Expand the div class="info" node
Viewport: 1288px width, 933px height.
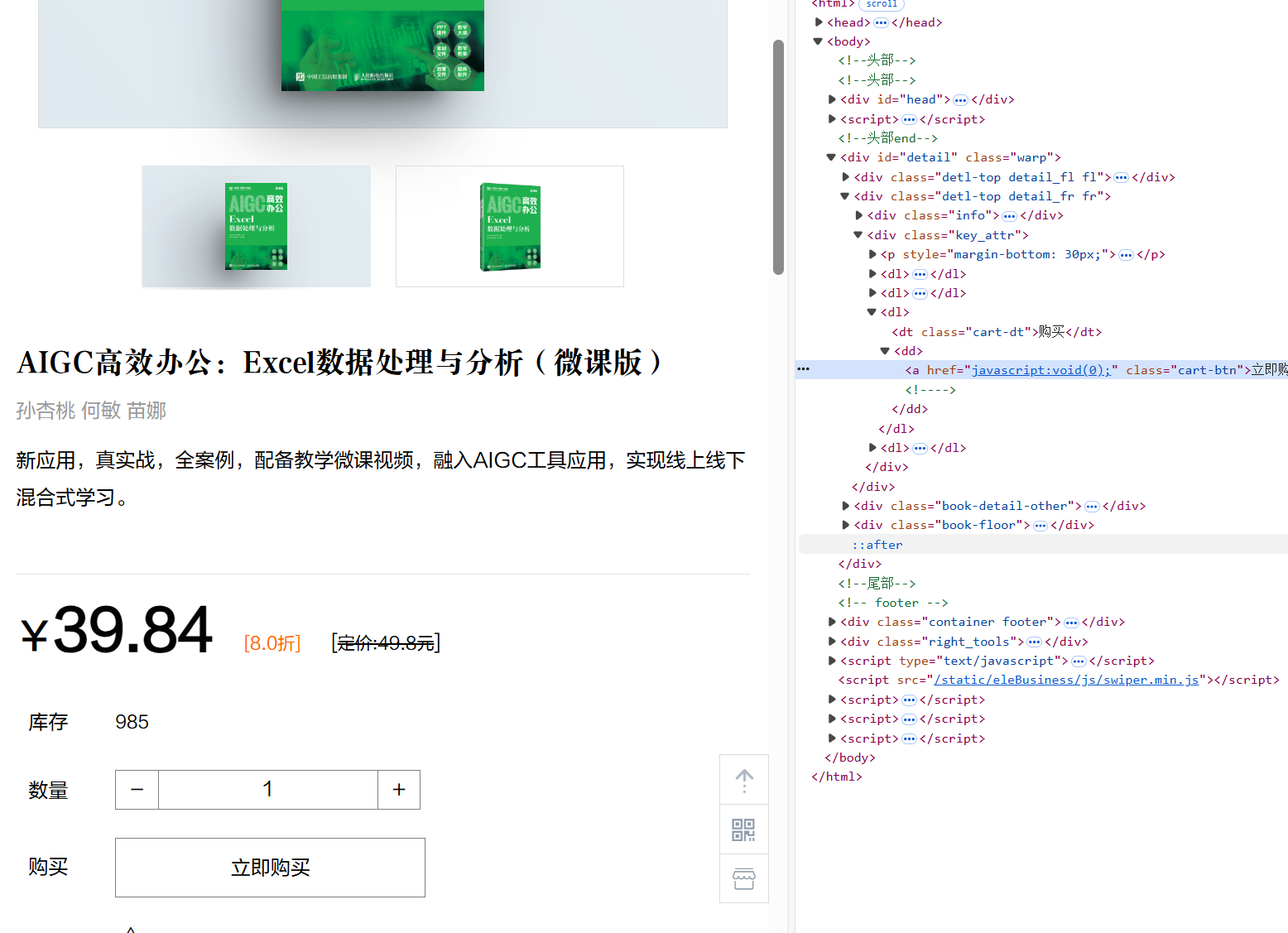pyautogui.click(x=858, y=215)
